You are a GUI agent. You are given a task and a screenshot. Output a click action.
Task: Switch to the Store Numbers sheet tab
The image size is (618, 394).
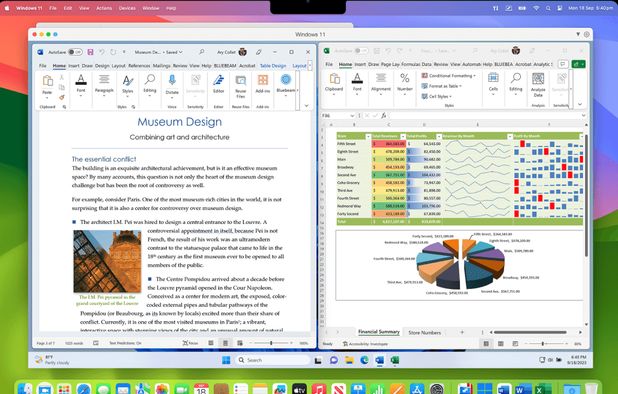click(x=424, y=333)
